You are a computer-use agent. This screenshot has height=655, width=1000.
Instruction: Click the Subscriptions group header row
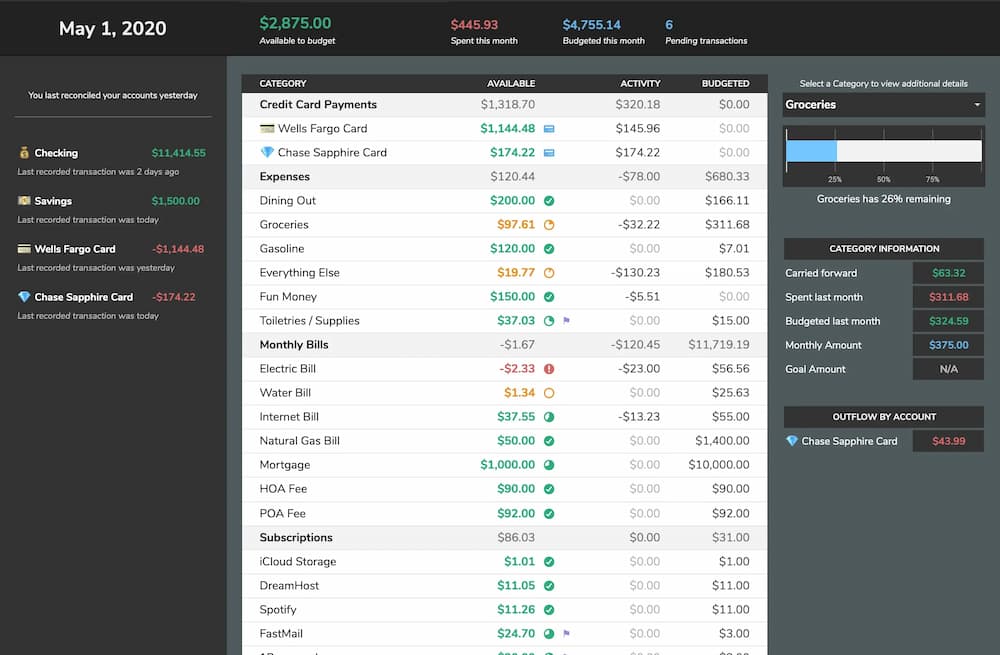pos(504,538)
